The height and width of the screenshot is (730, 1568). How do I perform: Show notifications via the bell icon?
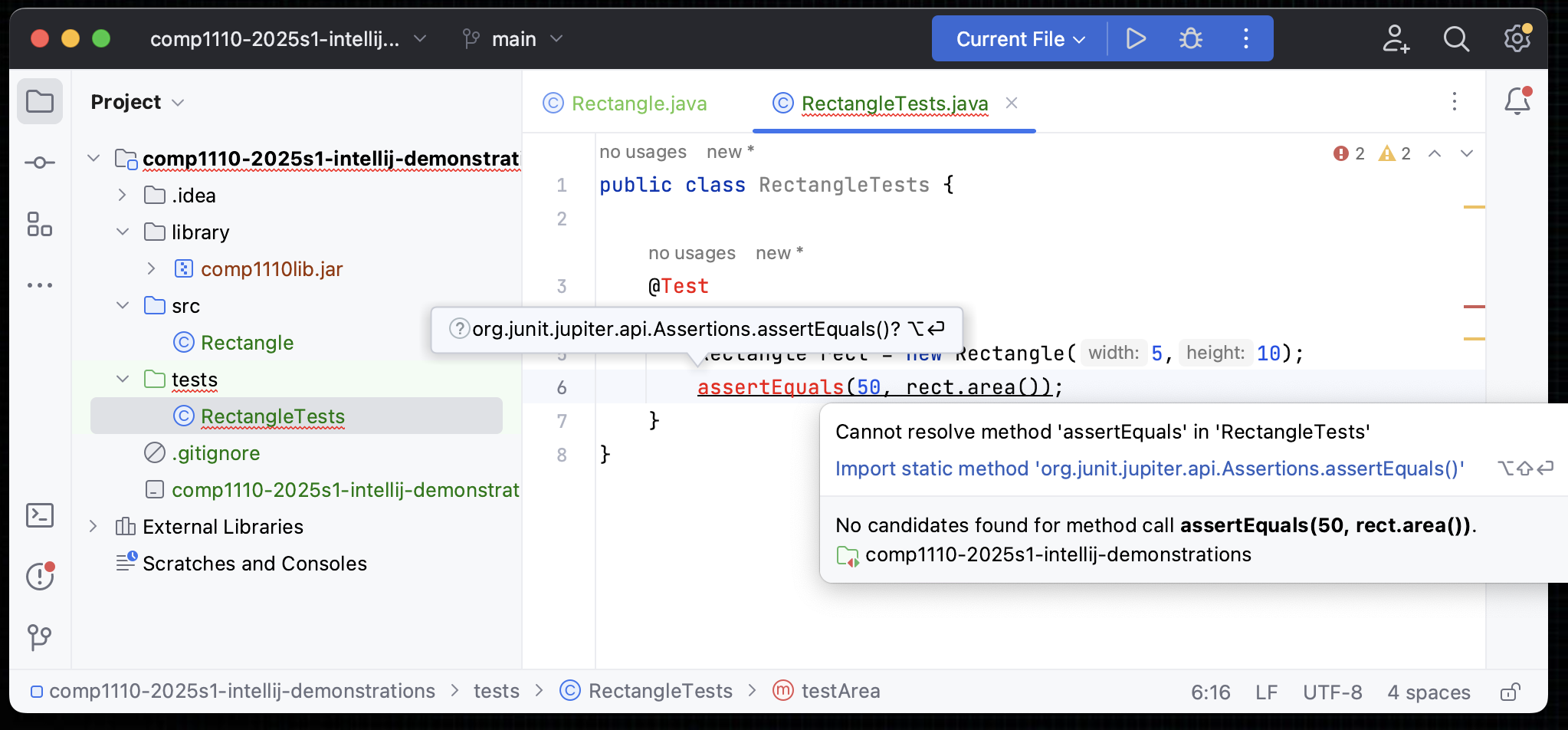(1517, 100)
